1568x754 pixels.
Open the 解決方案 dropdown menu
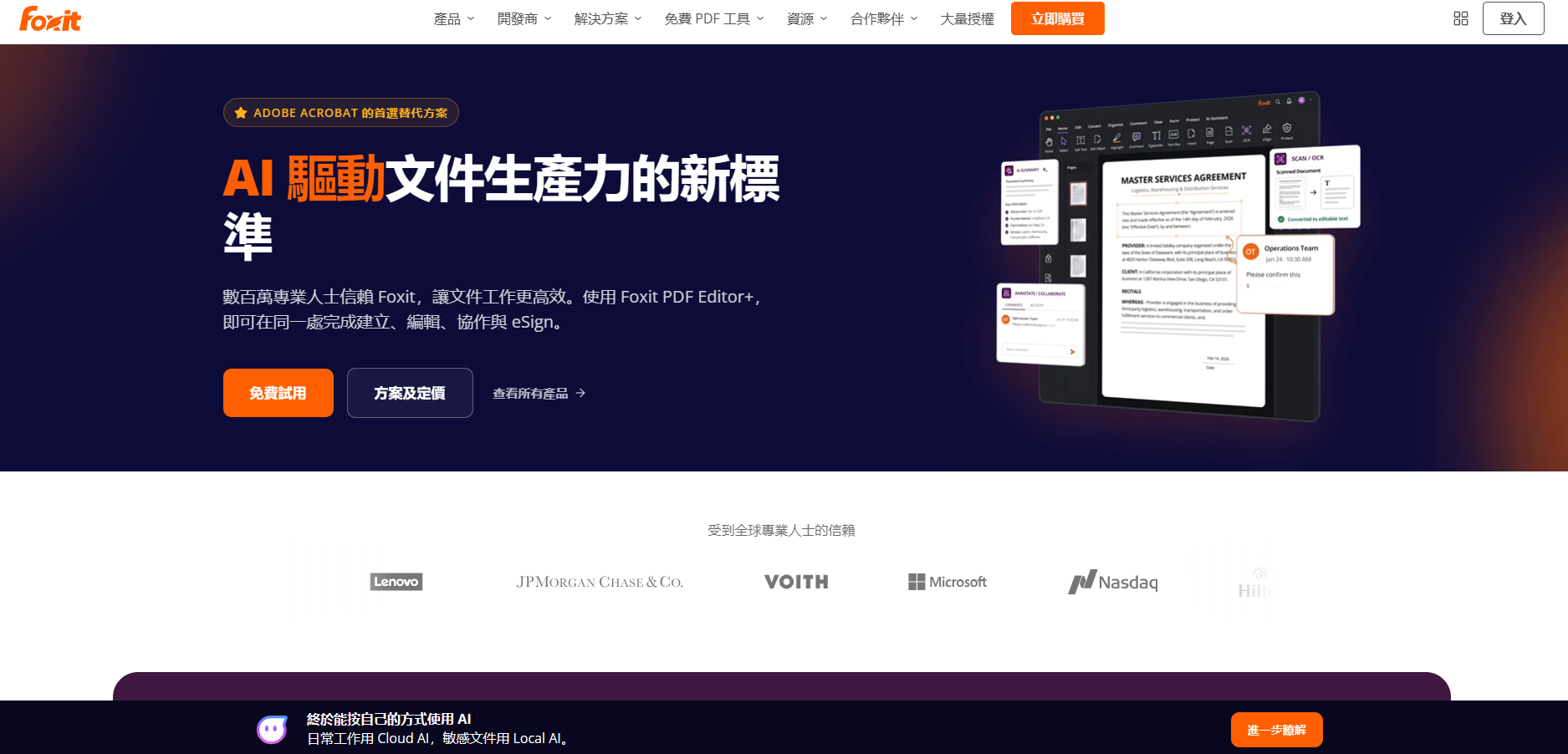[608, 19]
